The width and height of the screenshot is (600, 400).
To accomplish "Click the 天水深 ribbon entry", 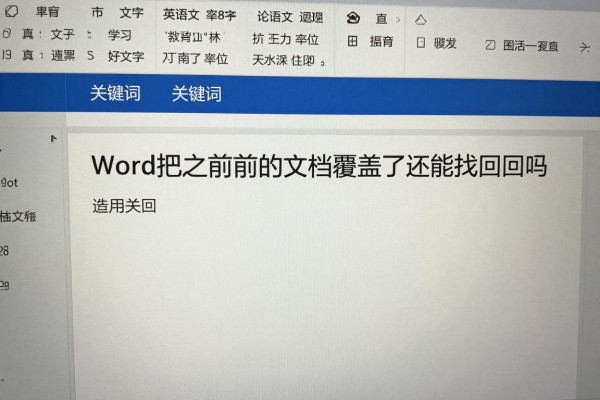I will click(x=269, y=60).
